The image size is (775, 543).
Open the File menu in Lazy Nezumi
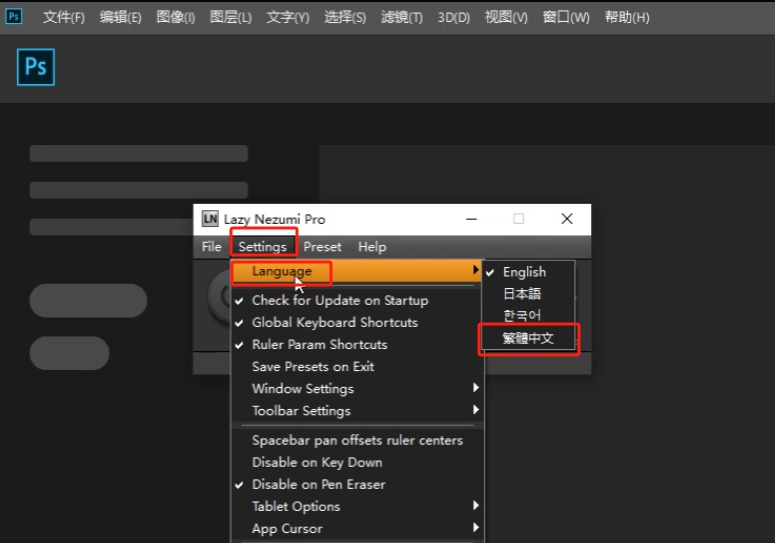pyautogui.click(x=212, y=247)
